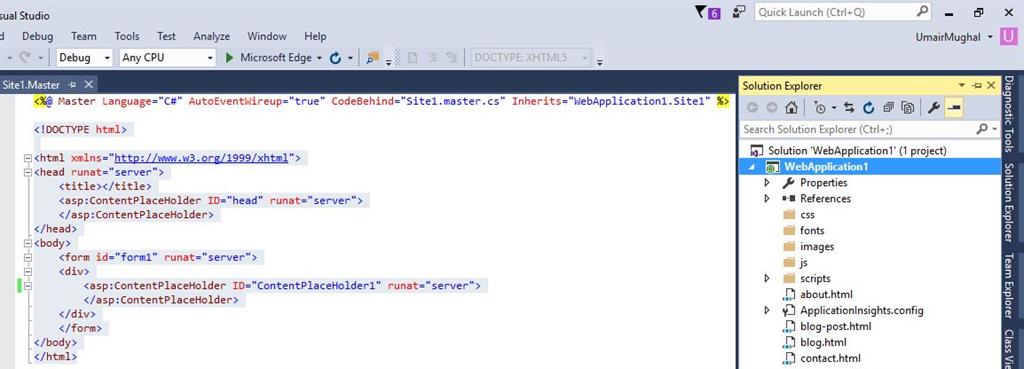Open the Diagnostic Tools side tab
This screenshot has height=369, width=1024.
click(x=1010, y=115)
